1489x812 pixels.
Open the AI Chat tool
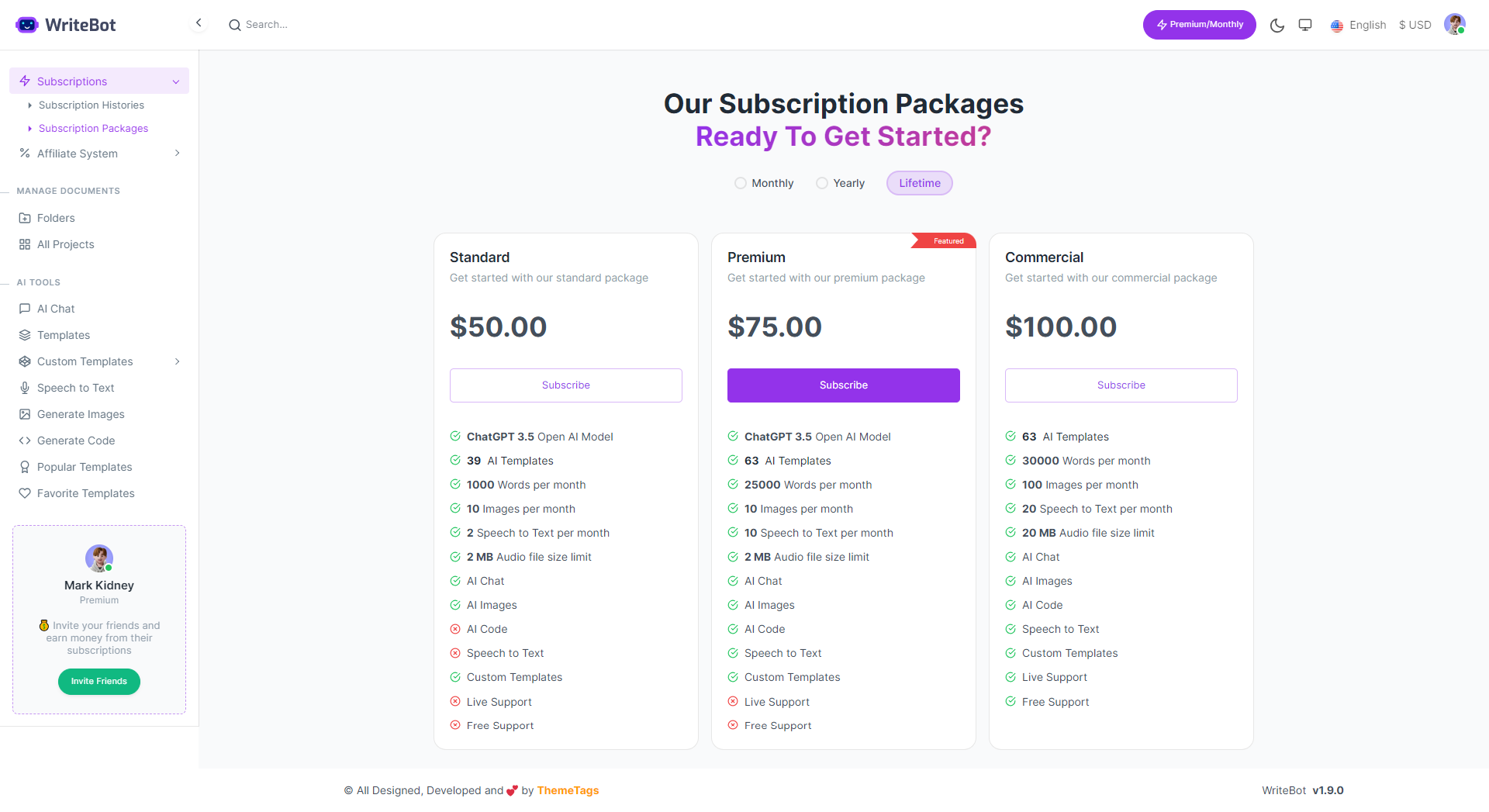[x=55, y=308]
